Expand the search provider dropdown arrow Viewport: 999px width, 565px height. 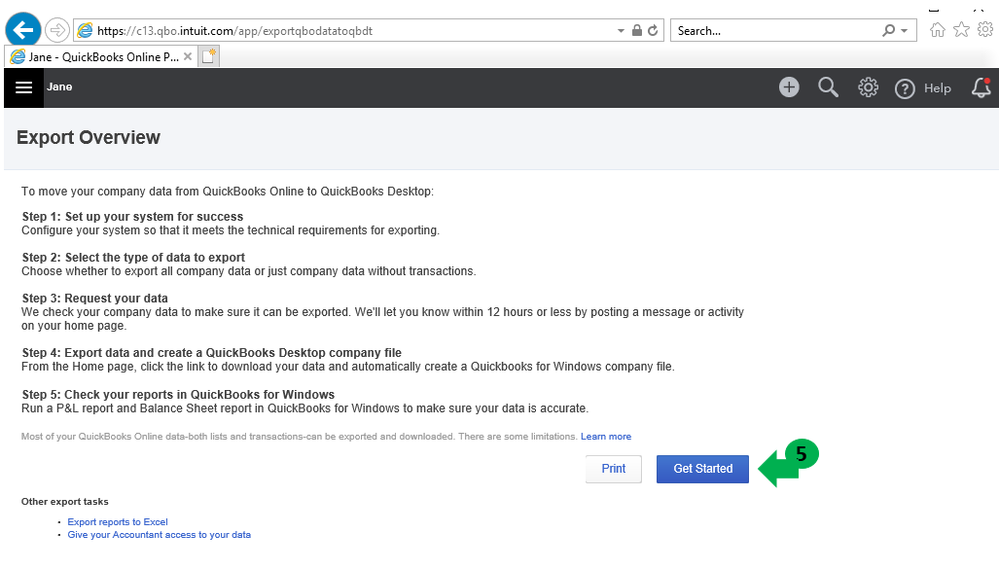[904, 31]
